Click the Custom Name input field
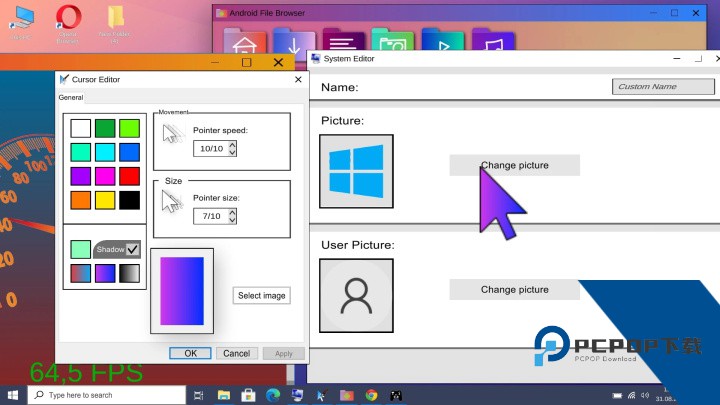Screen dimensions: 720x405 coord(663,86)
